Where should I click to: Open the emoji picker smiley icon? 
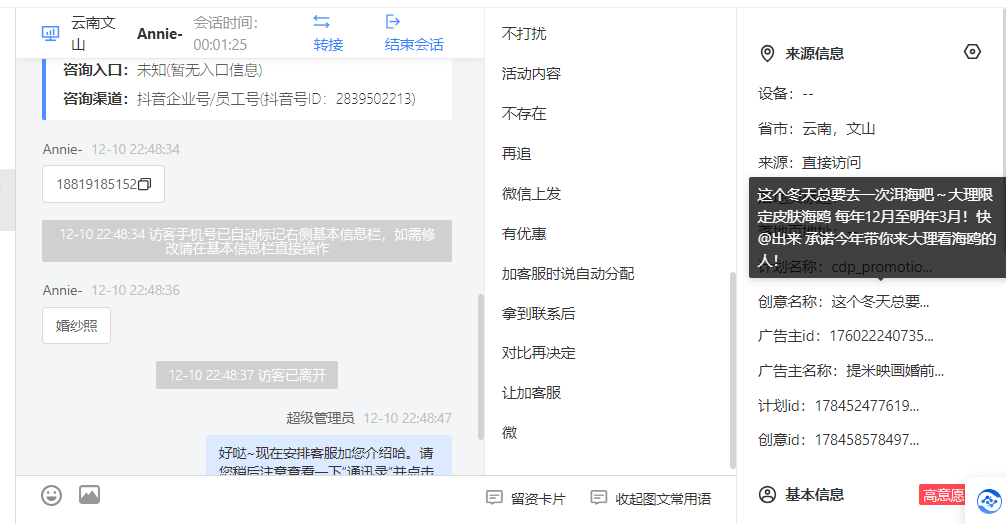click(51, 495)
